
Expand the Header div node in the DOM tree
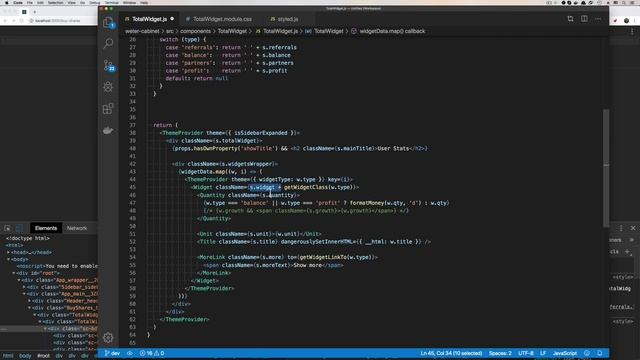pyautogui.click(x=29, y=301)
